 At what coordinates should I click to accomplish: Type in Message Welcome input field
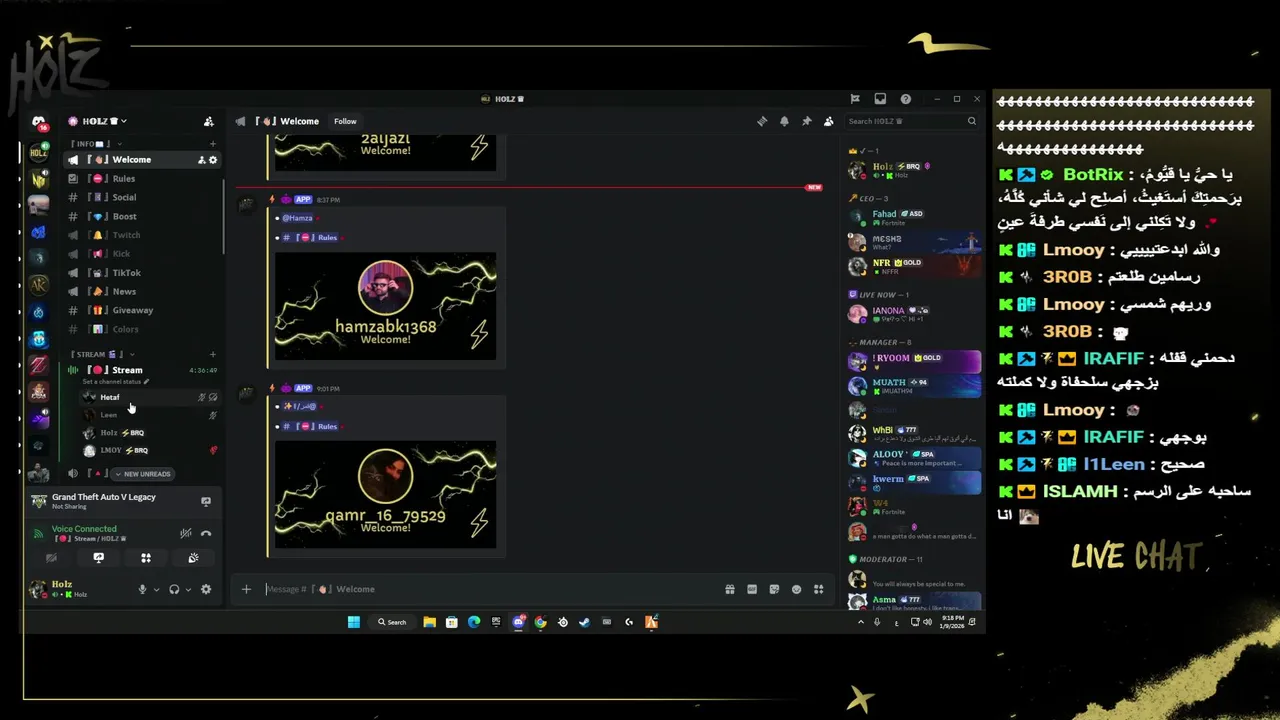[490, 589]
